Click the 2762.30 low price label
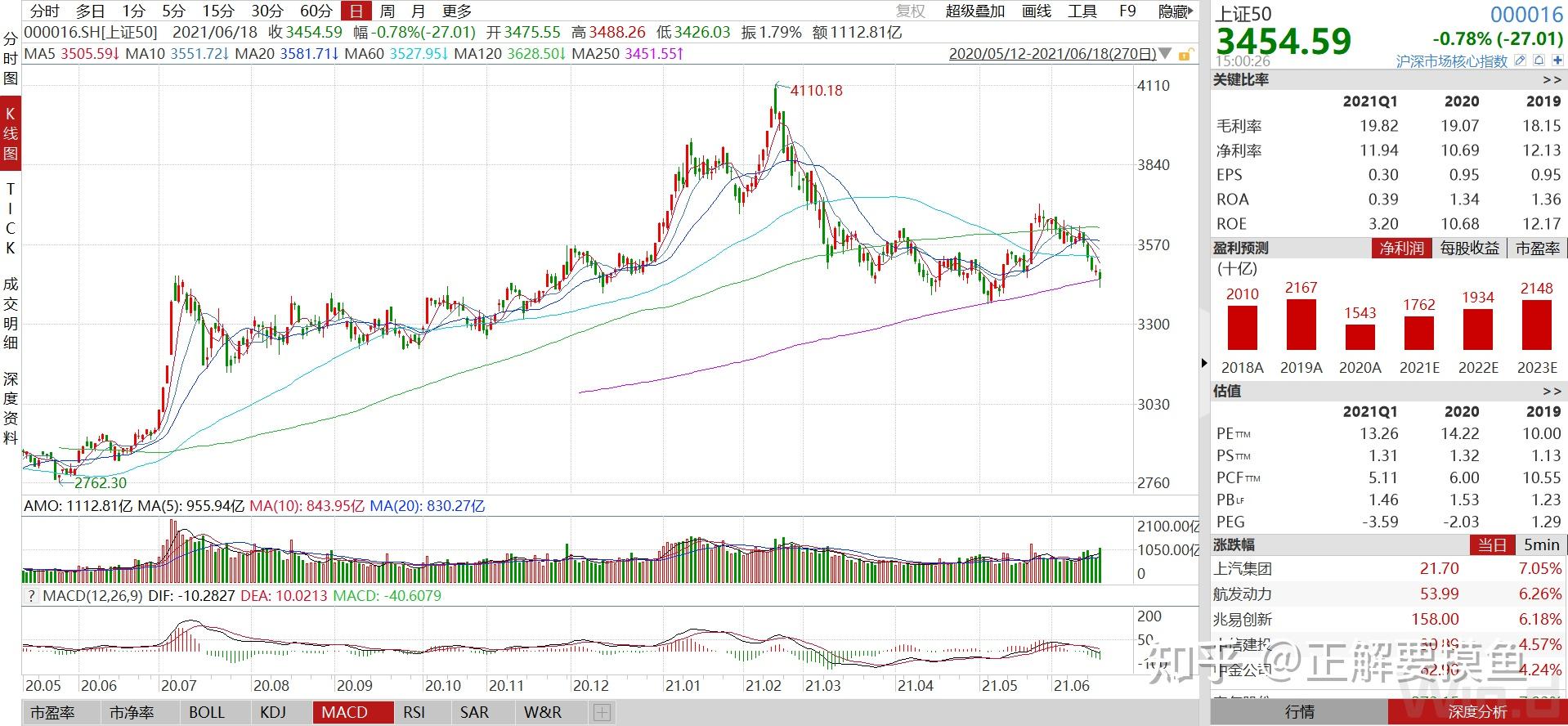The height and width of the screenshot is (726, 1568). coord(101,483)
